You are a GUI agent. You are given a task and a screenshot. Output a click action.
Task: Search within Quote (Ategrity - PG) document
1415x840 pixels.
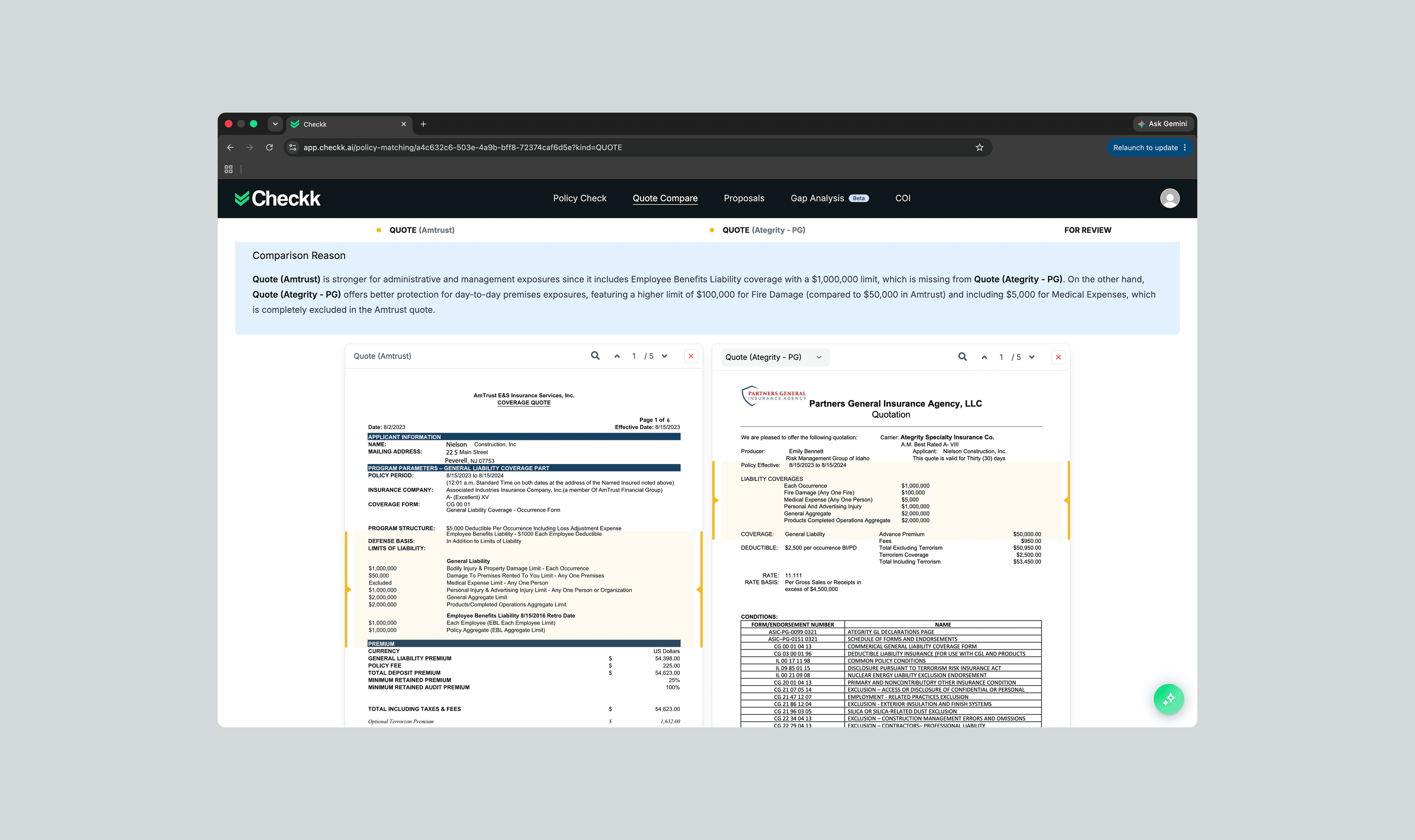(x=962, y=357)
